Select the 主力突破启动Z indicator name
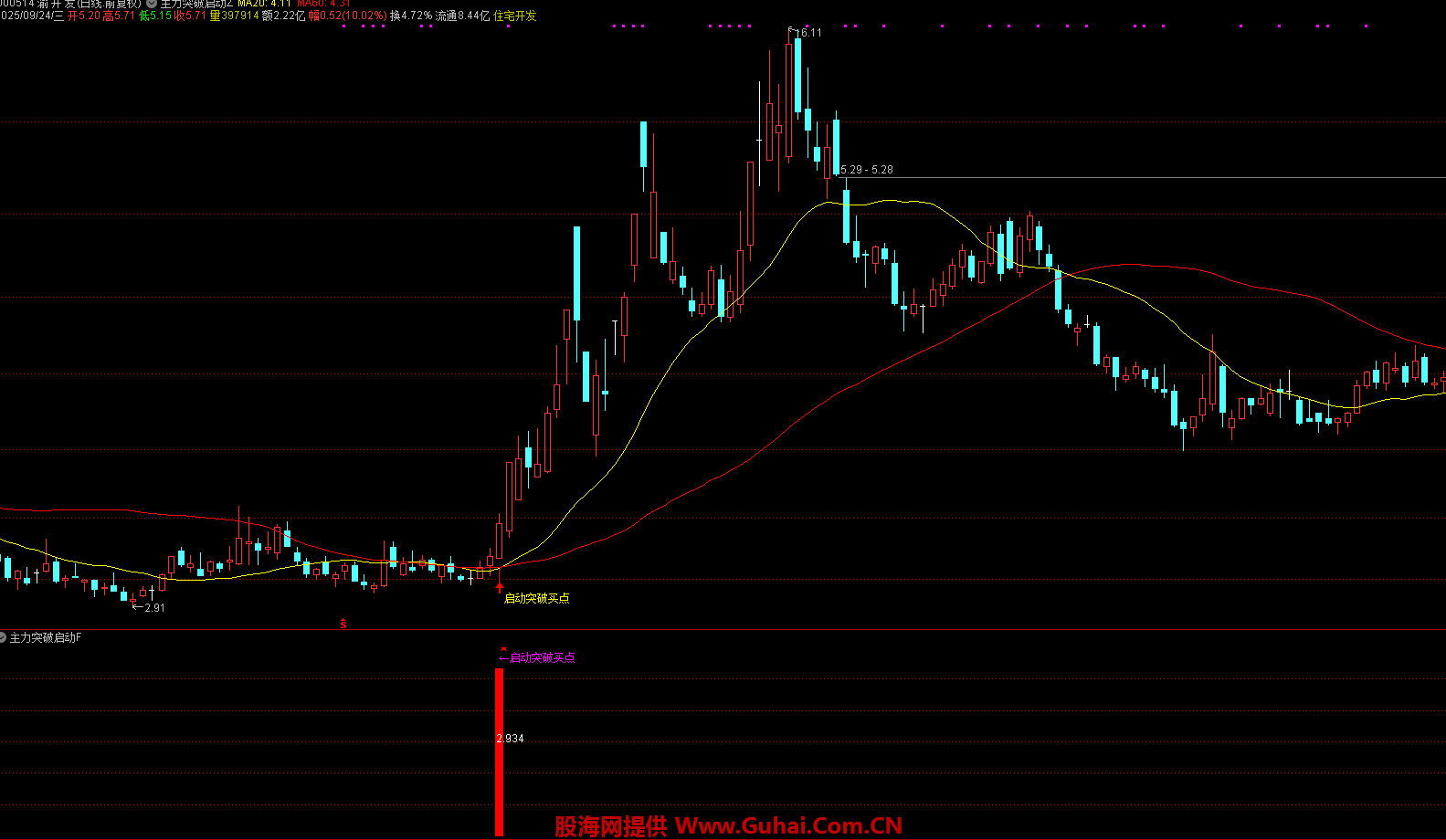This screenshot has height=840, width=1446. 196,4
